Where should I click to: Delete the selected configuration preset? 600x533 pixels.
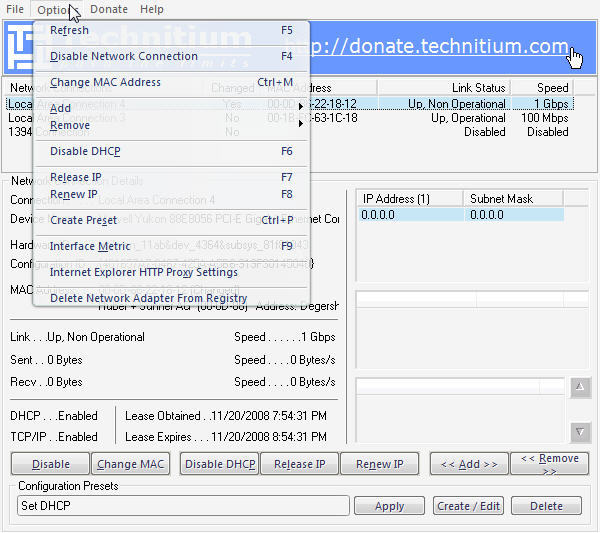546,506
